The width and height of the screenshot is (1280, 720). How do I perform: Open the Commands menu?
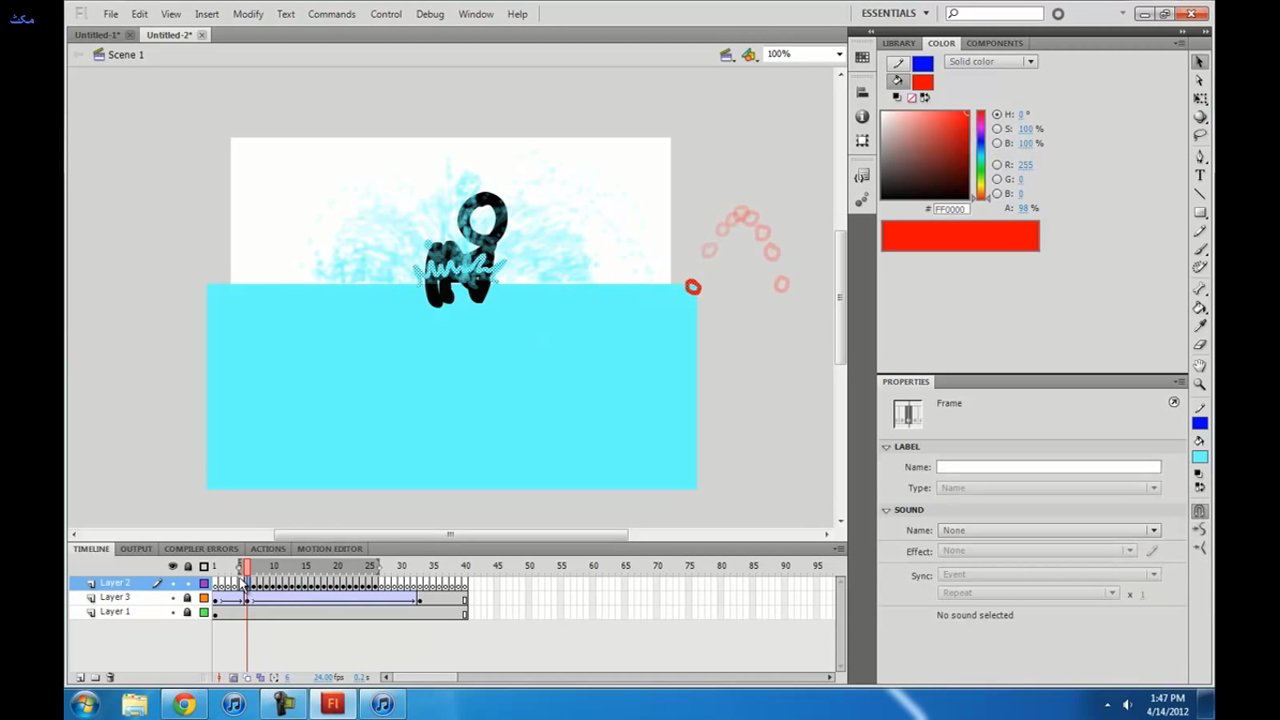(x=332, y=14)
